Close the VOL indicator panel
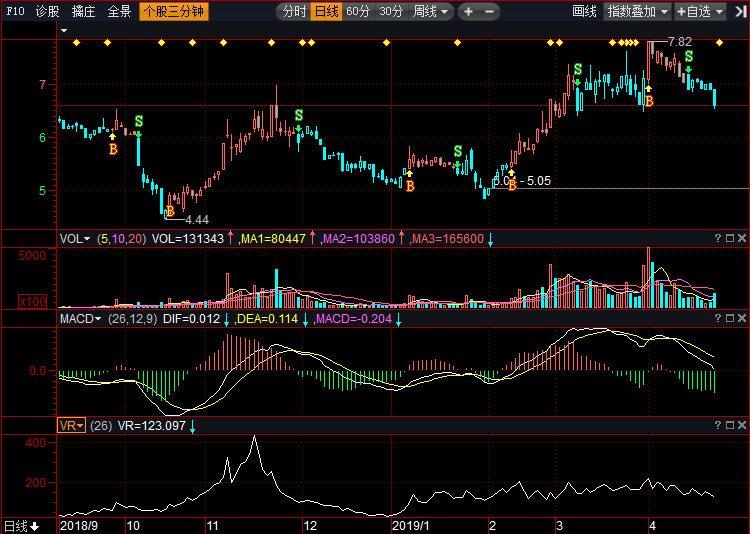Screen dimensions: 750x534 (742, 238)
